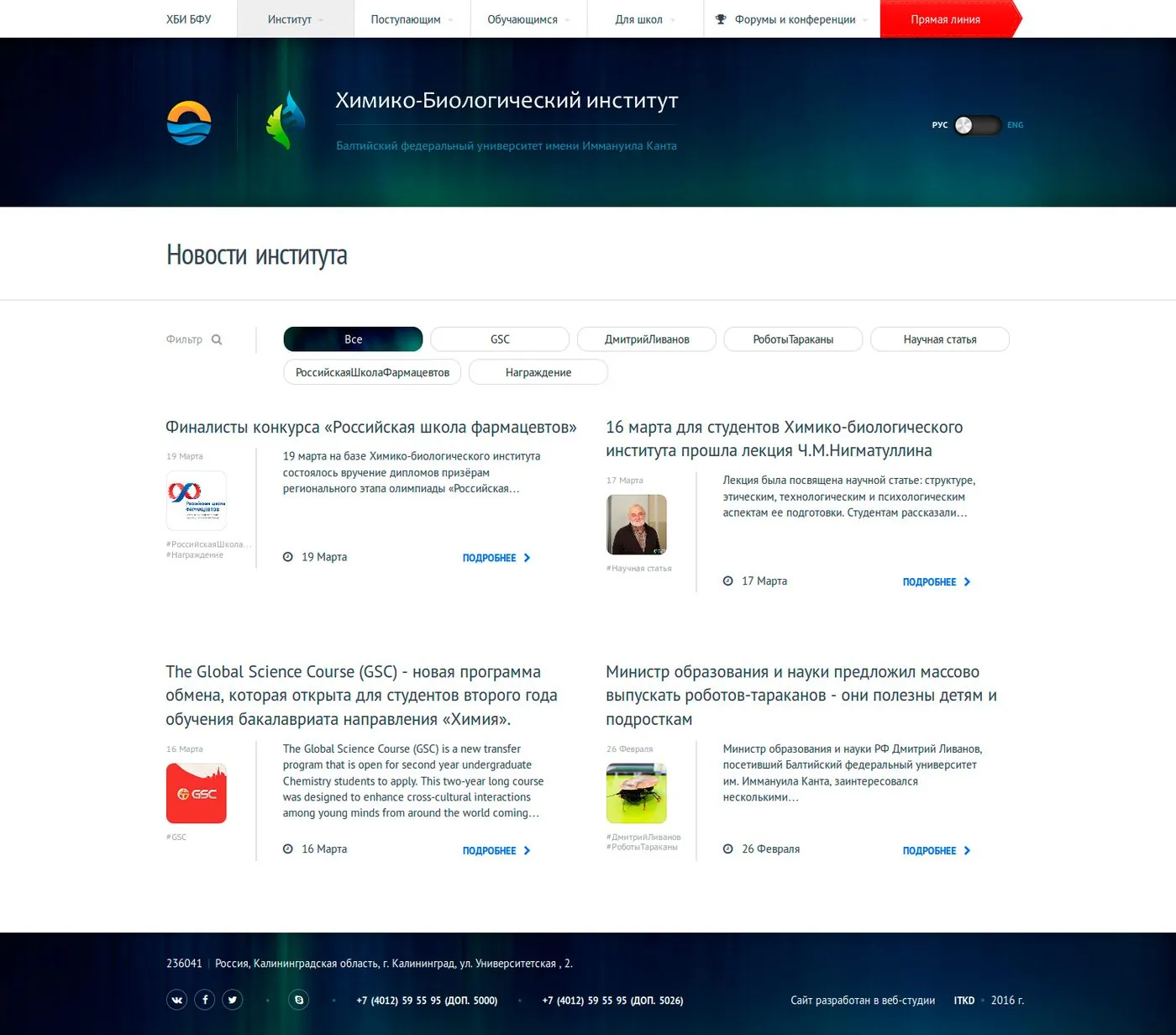Screen dimensions: 1176x1035
Task: Toggle the РУС/ENG language switch
Action: [977, 125]
